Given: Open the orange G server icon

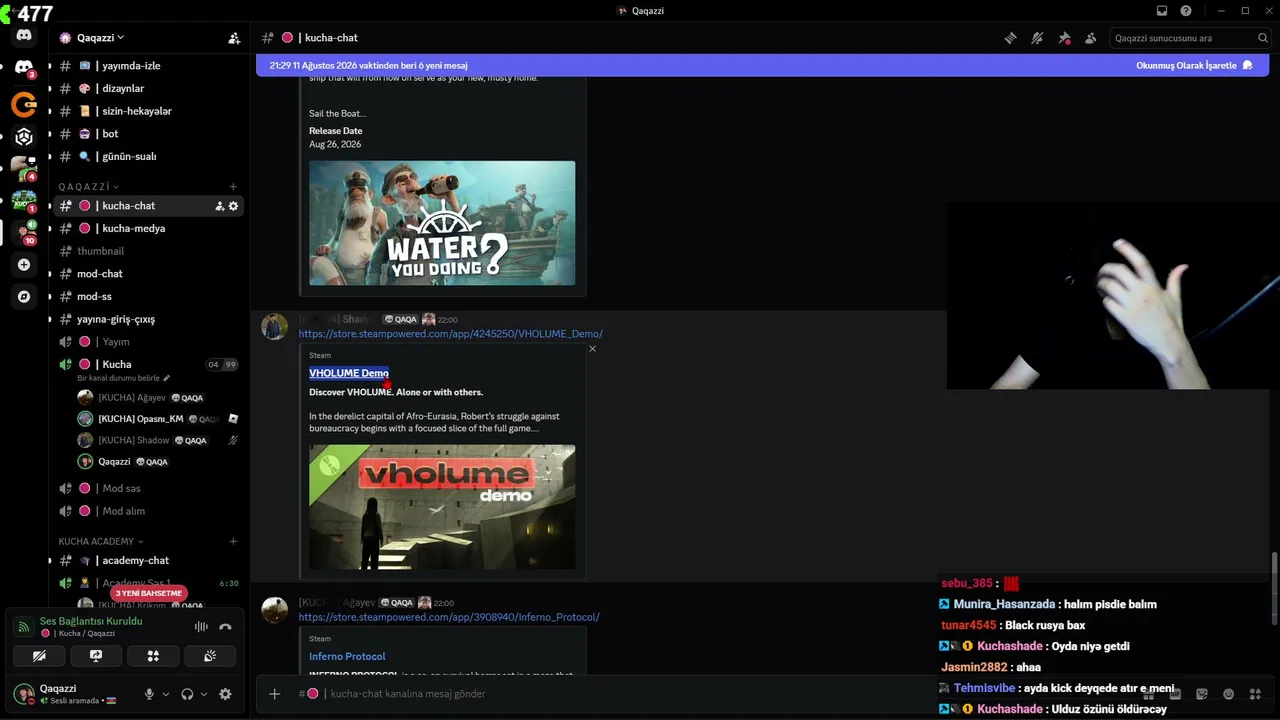Looking at the screenshot, I should pos(24,103).
